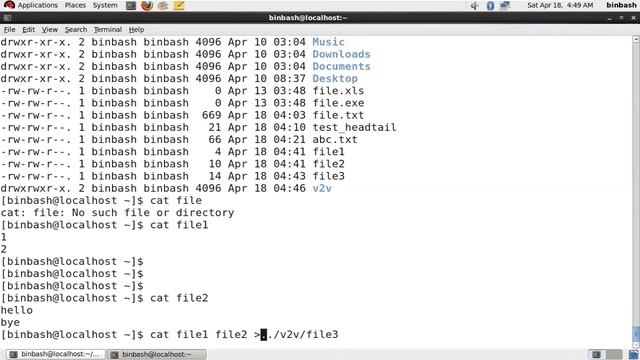
Task: Click the 'hello' output line
Action: 17,310
